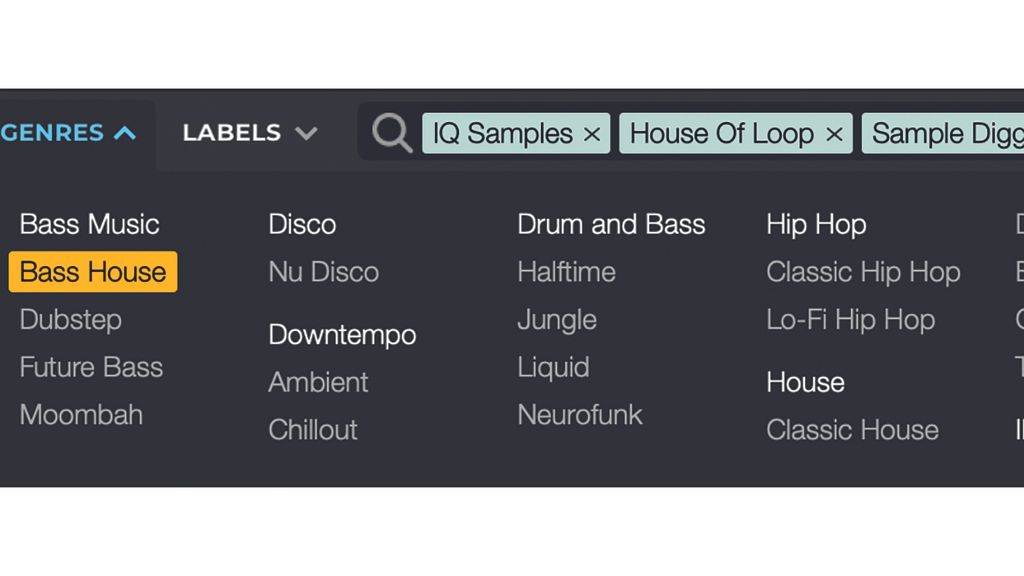Collapse the Genres dropdown chevron
Image resolution: width=1024 pixels, height=576 pixels.
[125, 133]
